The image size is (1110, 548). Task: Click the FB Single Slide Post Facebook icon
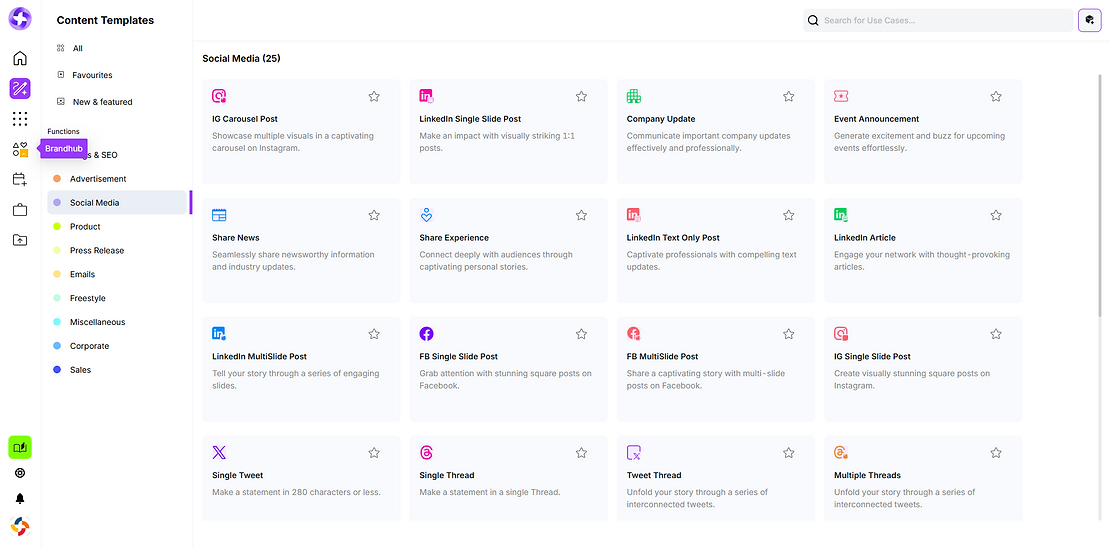pyautogui.click(x=426, y=334)
